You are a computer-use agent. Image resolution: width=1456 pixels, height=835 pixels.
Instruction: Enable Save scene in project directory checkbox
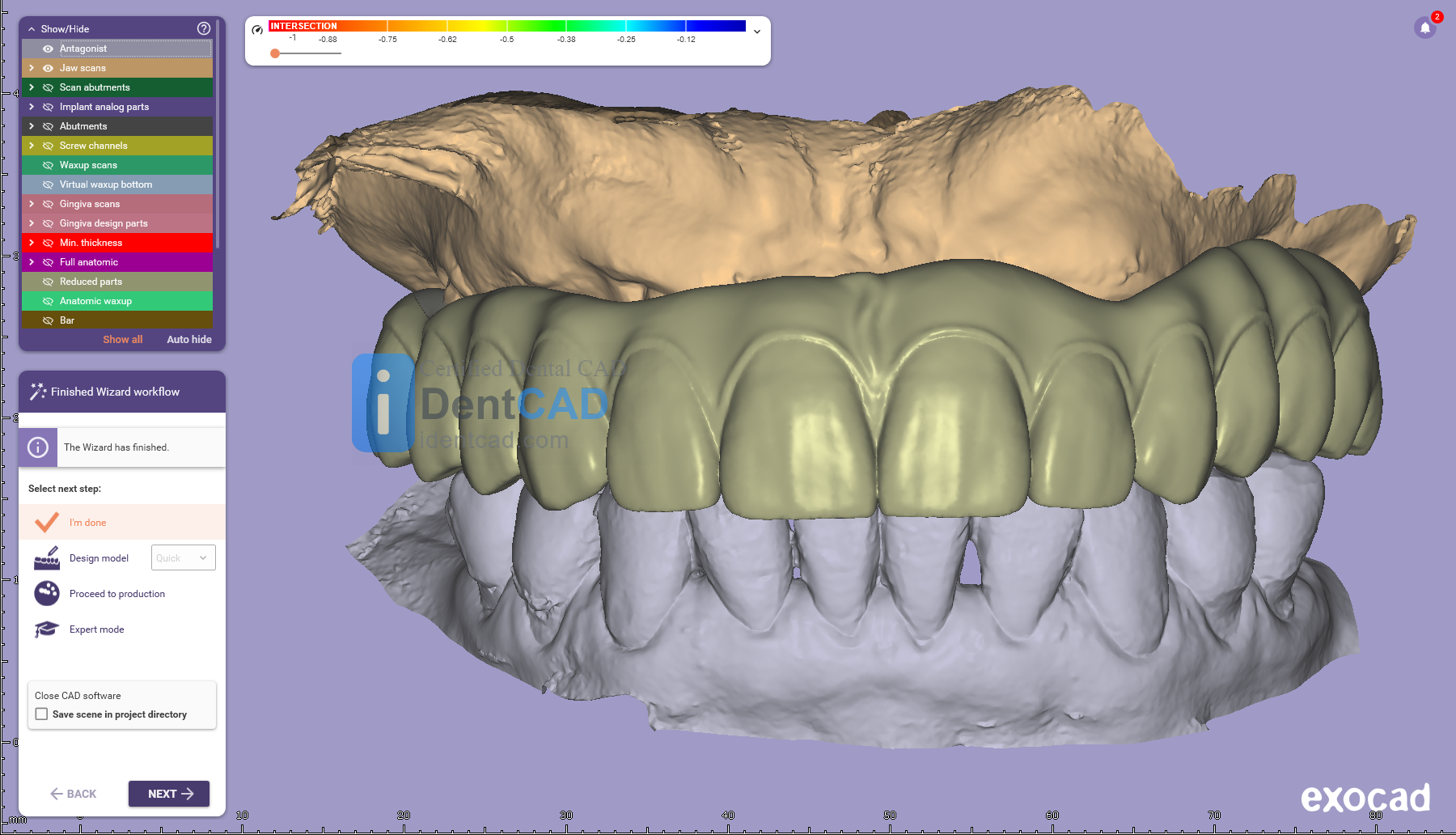42,714
